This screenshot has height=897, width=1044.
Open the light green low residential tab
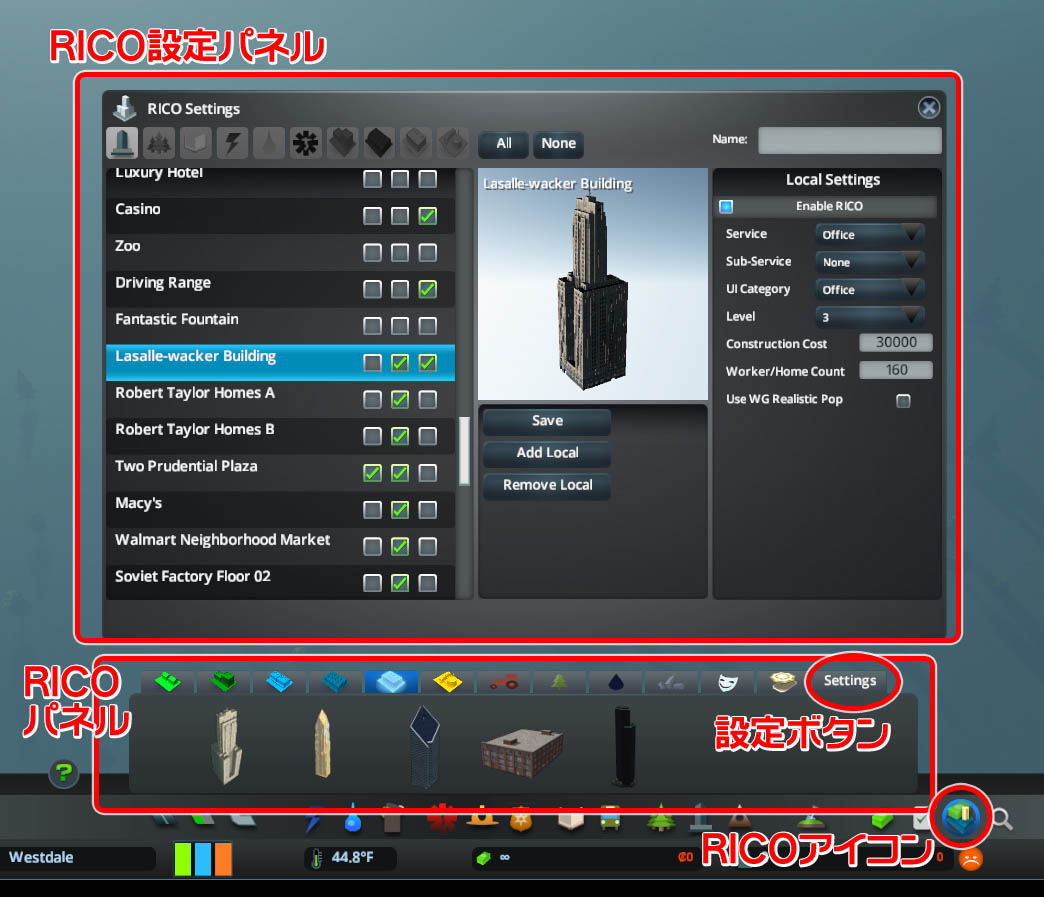[x=168, y=681]
